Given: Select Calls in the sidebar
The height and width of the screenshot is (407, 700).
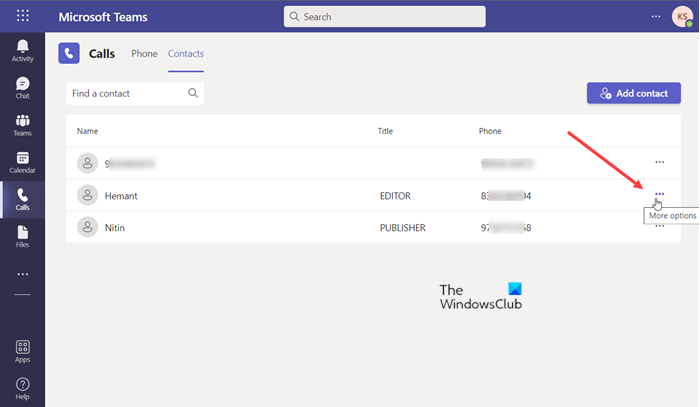Looking at the screenshot, I should pos(22,199).
